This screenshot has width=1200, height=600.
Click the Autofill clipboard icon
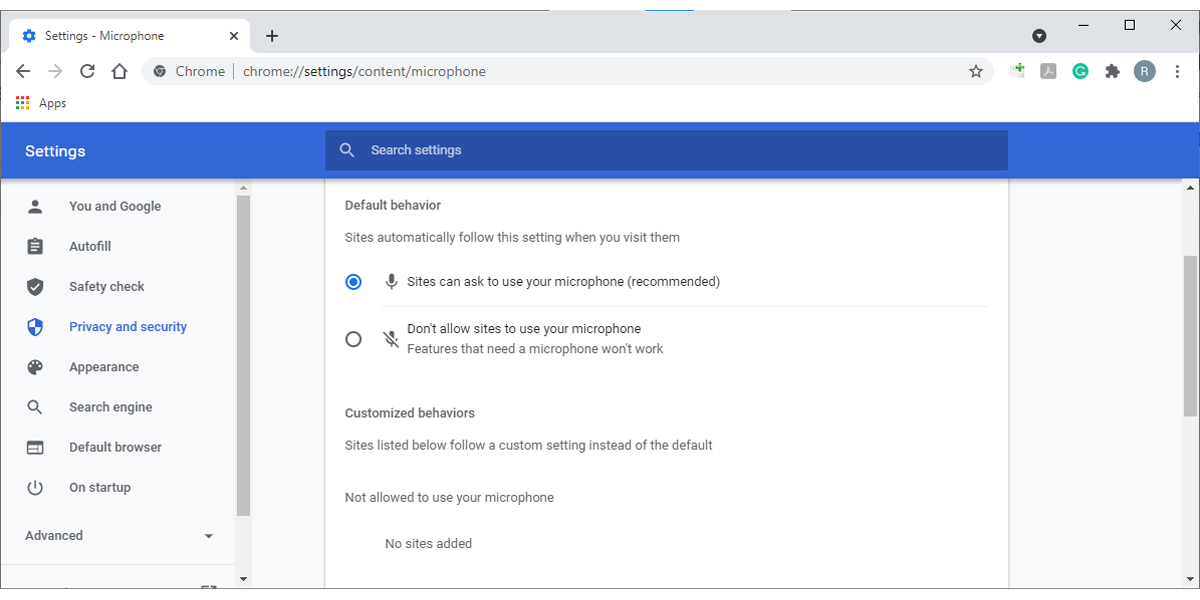pyautogui.click(x=35, y=246)
